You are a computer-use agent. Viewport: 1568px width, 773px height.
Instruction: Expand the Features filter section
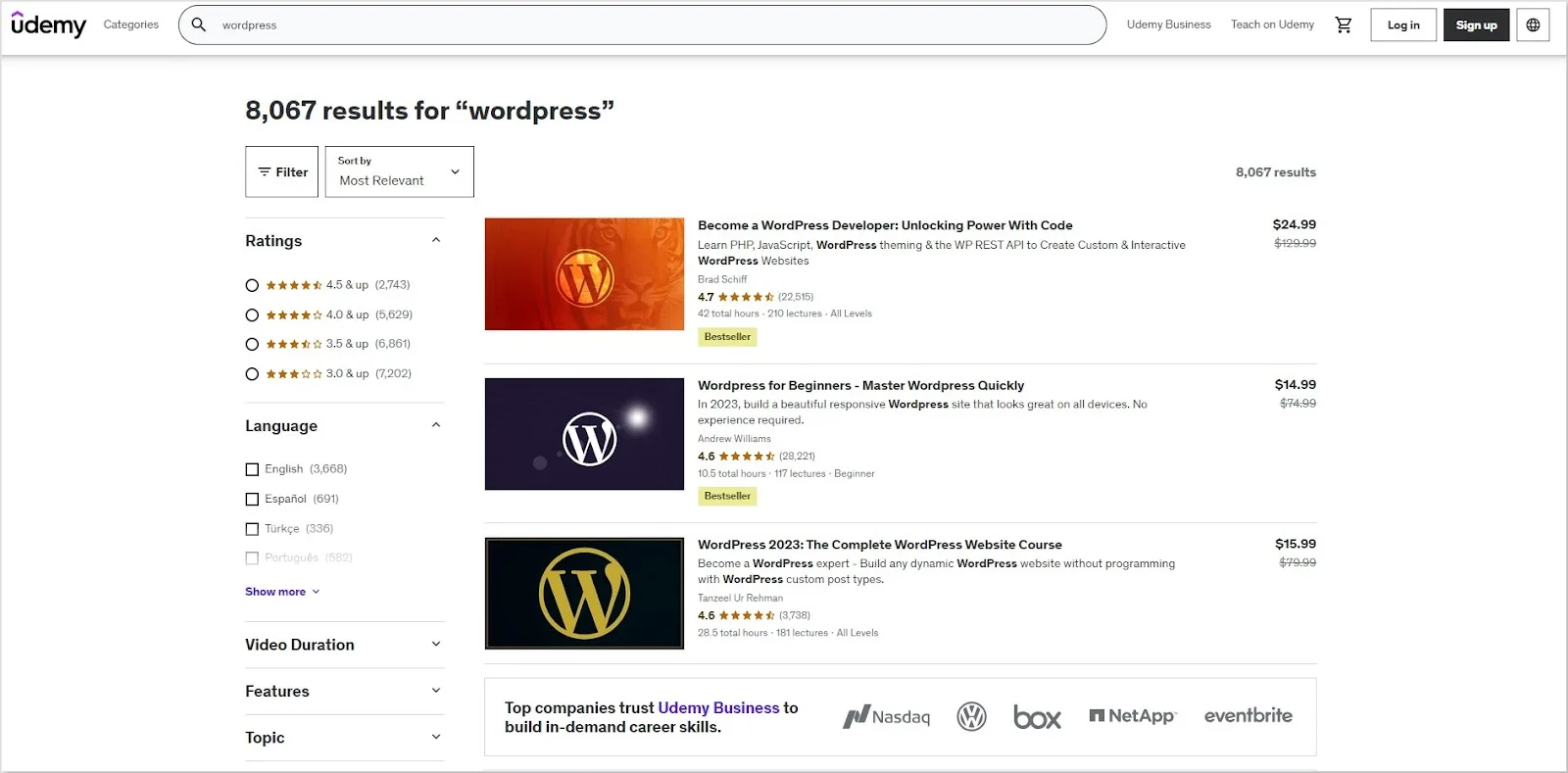436,691
